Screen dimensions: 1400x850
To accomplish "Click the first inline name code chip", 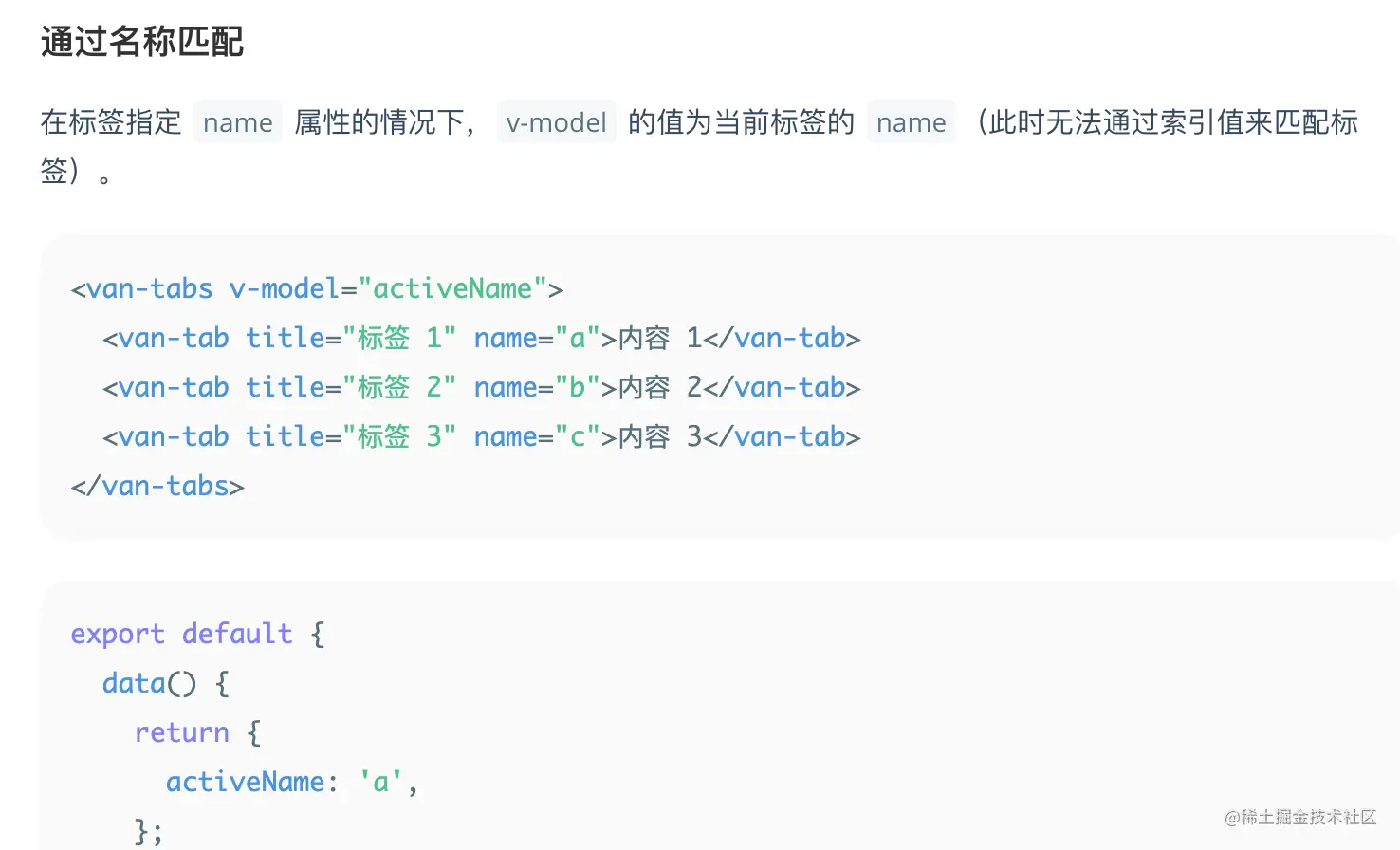I will (x=237, y=122).
